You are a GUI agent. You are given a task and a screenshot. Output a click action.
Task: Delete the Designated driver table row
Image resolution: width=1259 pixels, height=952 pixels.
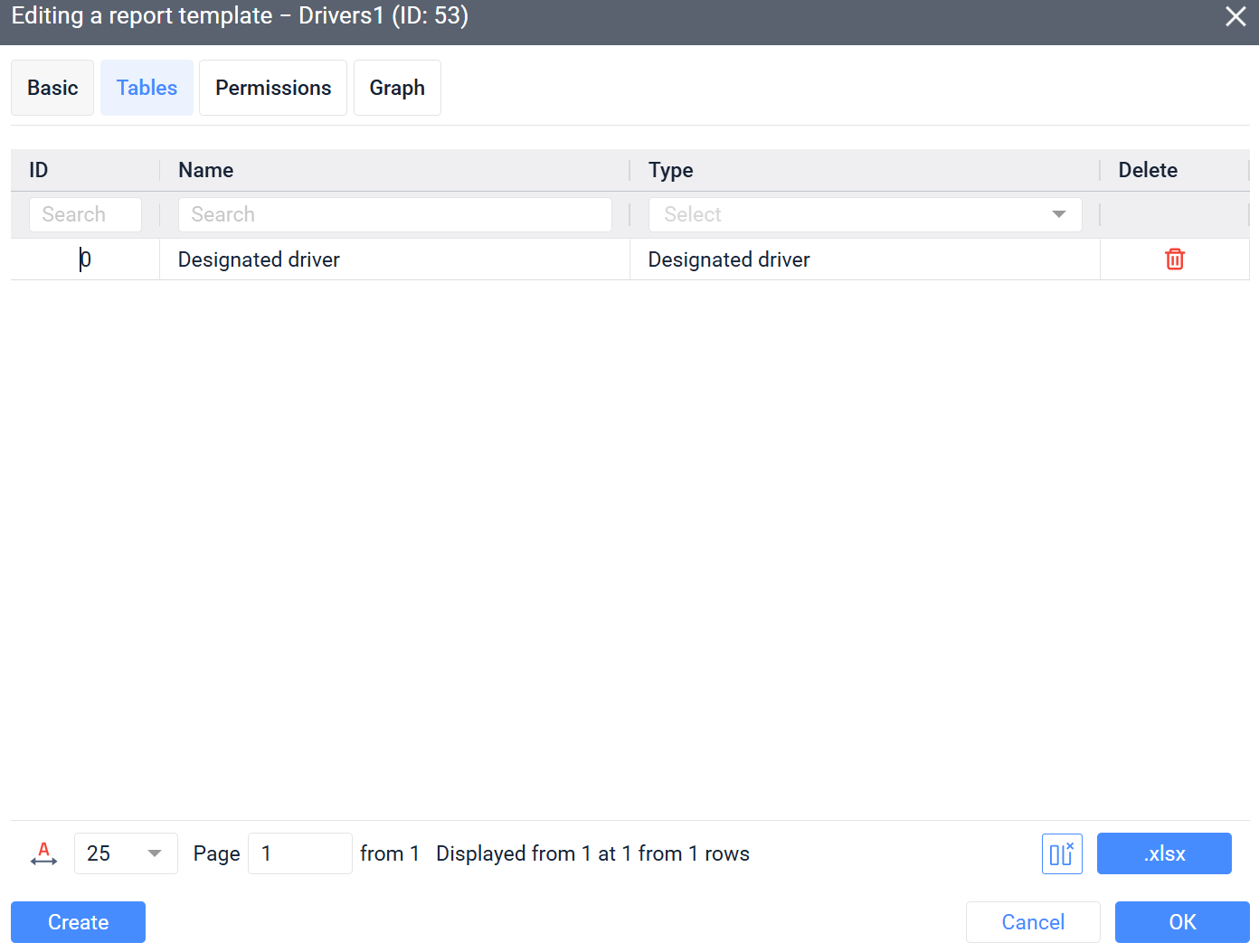pyautogui.click(x=1174, y=259)
